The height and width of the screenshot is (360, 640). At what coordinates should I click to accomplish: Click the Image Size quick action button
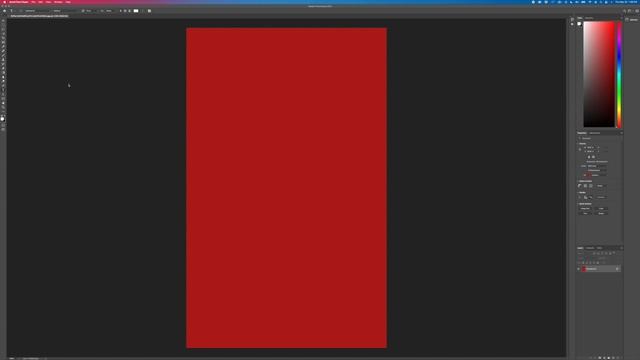point(585,208)
